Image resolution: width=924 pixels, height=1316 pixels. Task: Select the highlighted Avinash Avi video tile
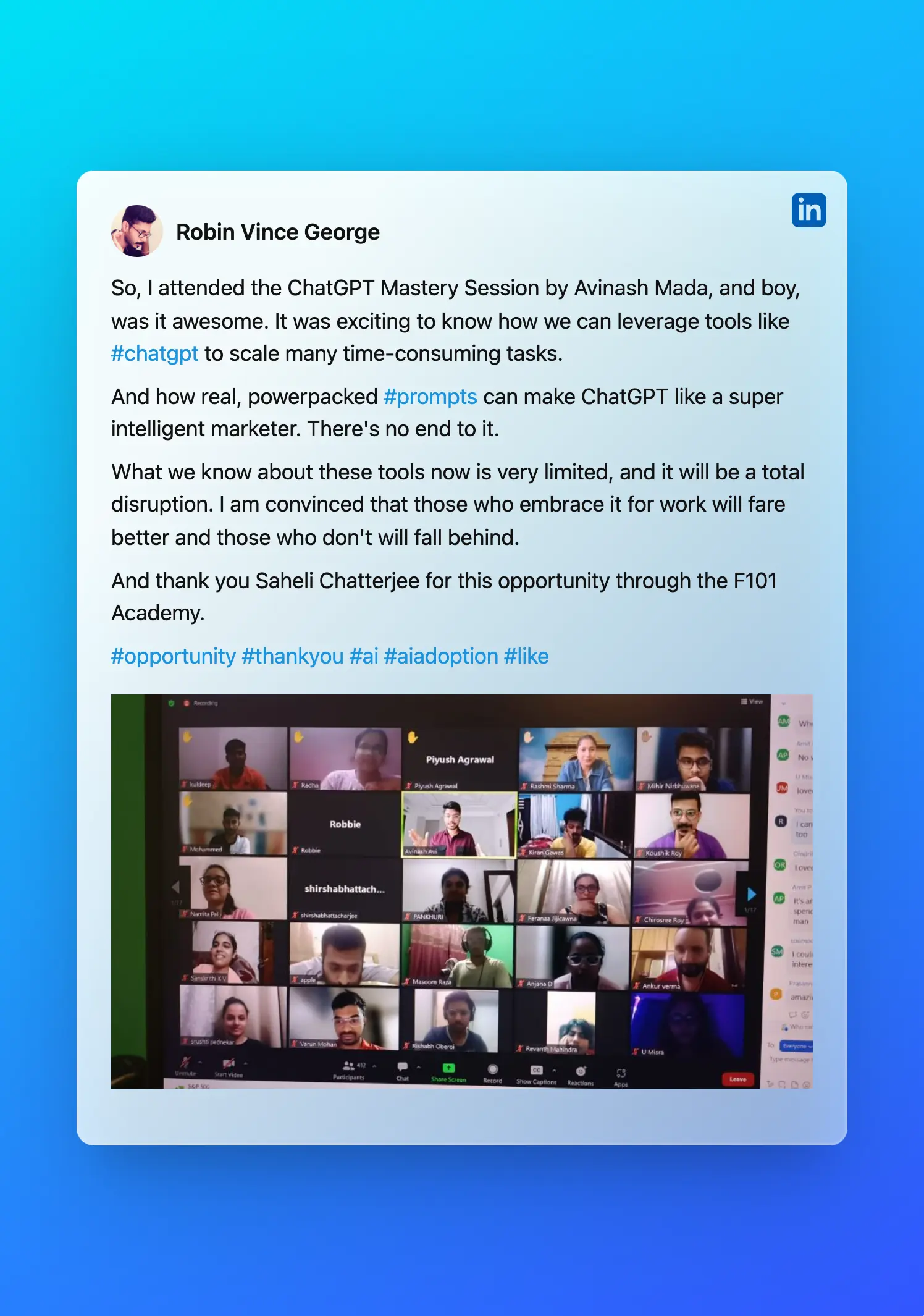pyautogui.click(x=459, y=825)
